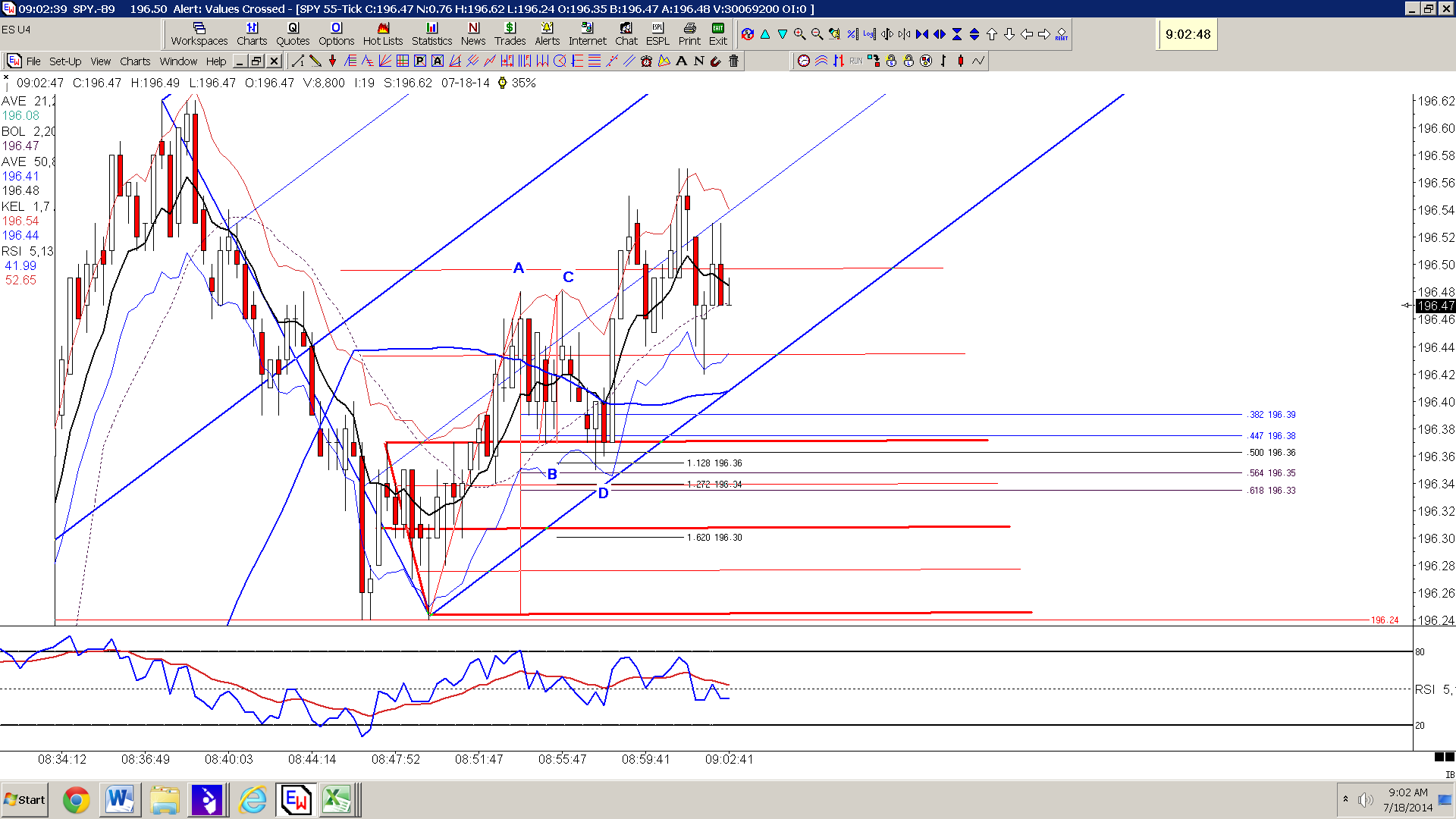The image size is (1456, 819).
Task: Click the trash can delete-drawings icon
Action: click(734, 61)
